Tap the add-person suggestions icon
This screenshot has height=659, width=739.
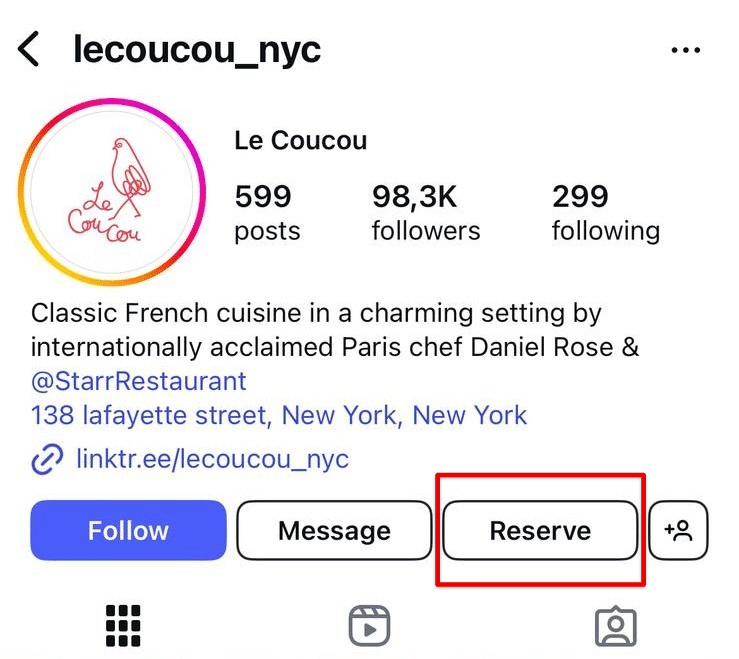pos(678,530)
